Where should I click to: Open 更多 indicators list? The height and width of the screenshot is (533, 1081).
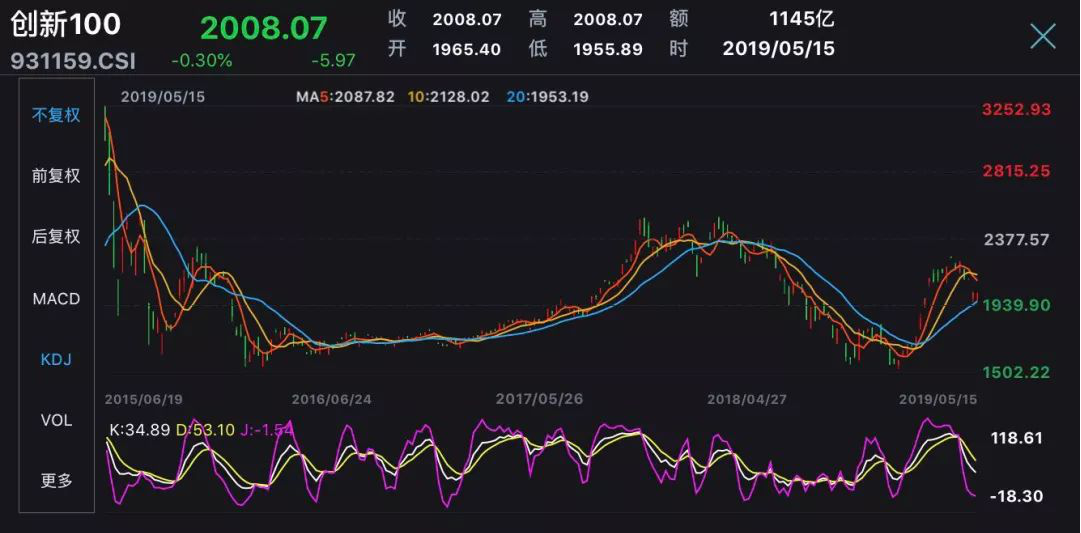pyautogui.click(x=56, y=480)
